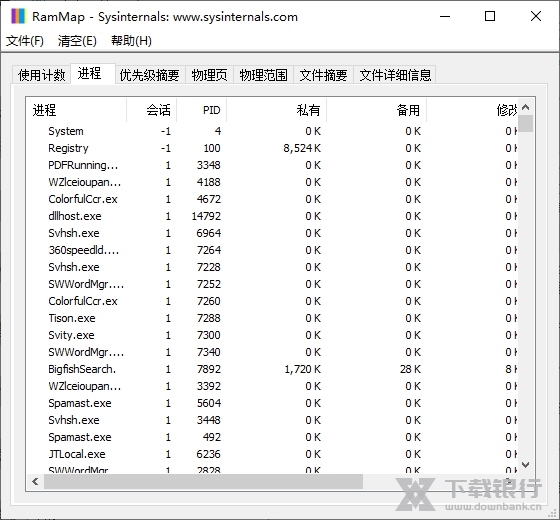Switch to the 优先级摘要 tab
Viewport: 560px width, 520px height.
coord(150,75)
